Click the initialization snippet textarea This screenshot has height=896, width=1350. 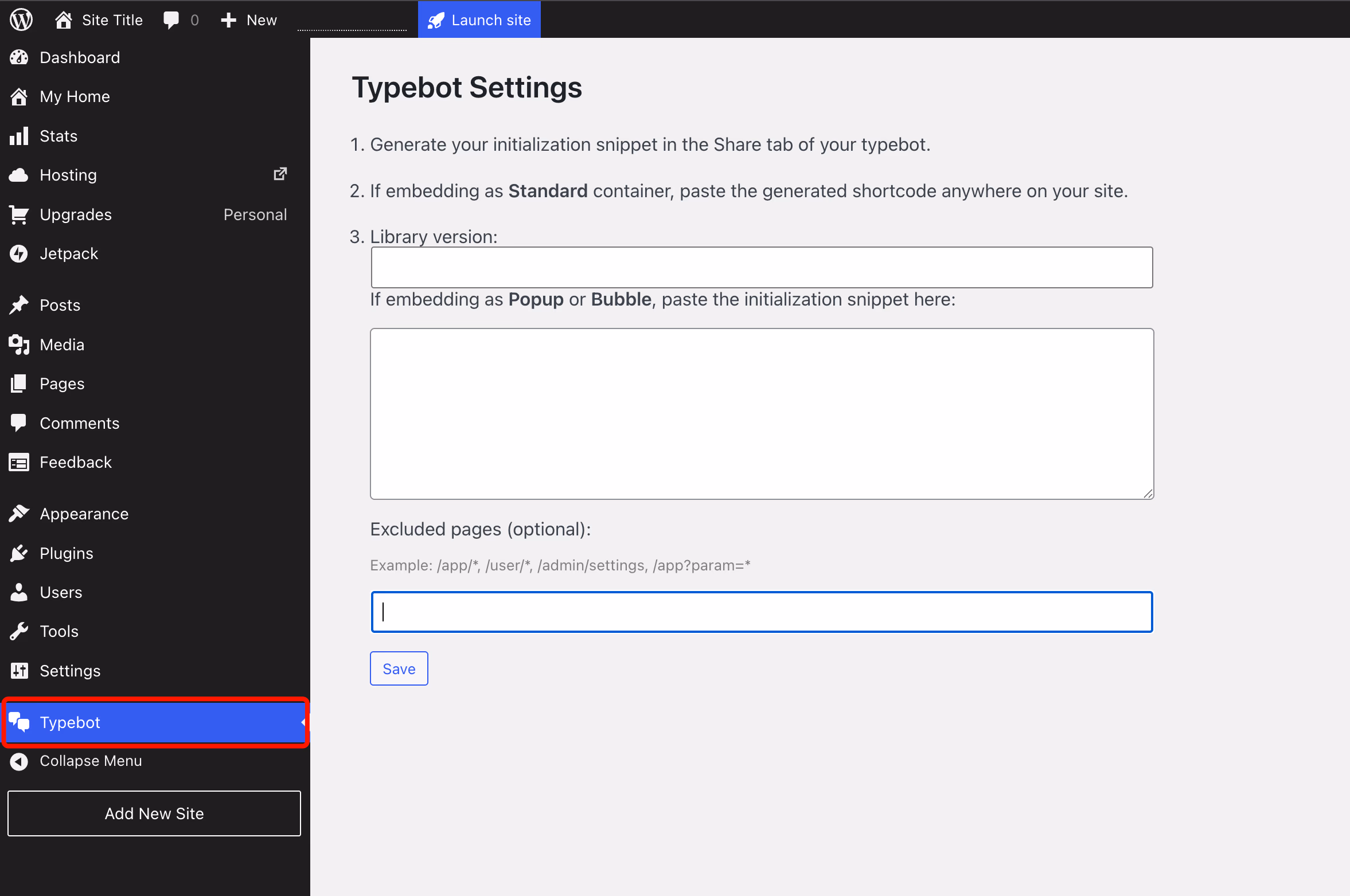click(762, 413)
